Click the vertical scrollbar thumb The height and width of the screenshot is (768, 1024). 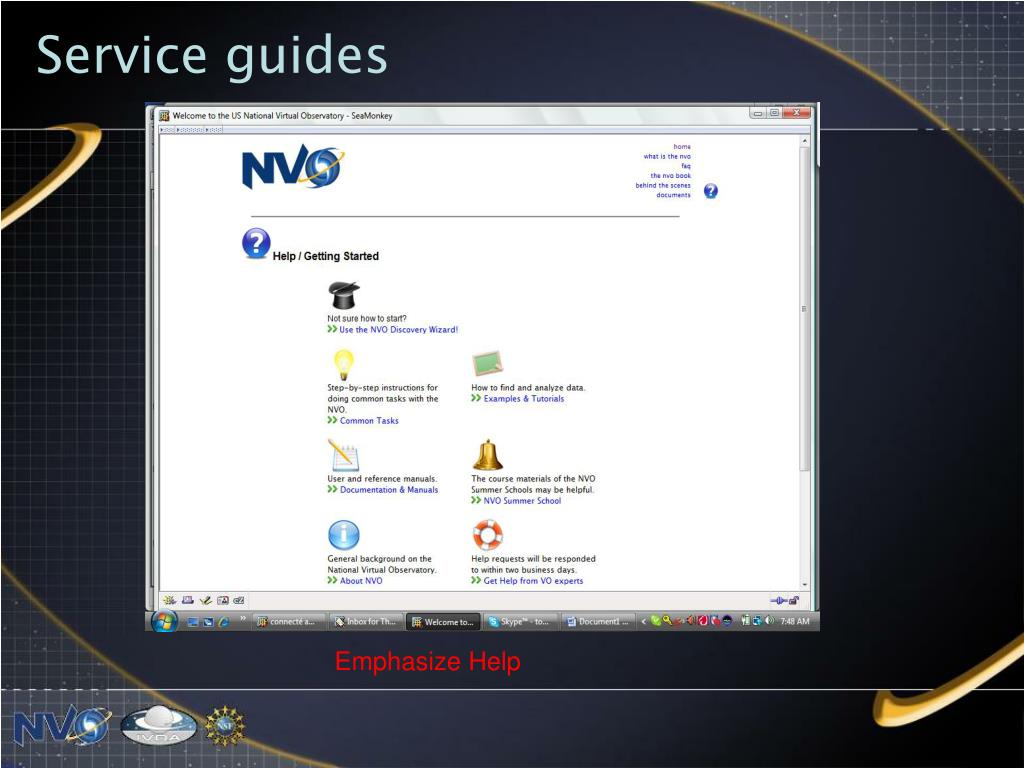(x=805, y=308)
